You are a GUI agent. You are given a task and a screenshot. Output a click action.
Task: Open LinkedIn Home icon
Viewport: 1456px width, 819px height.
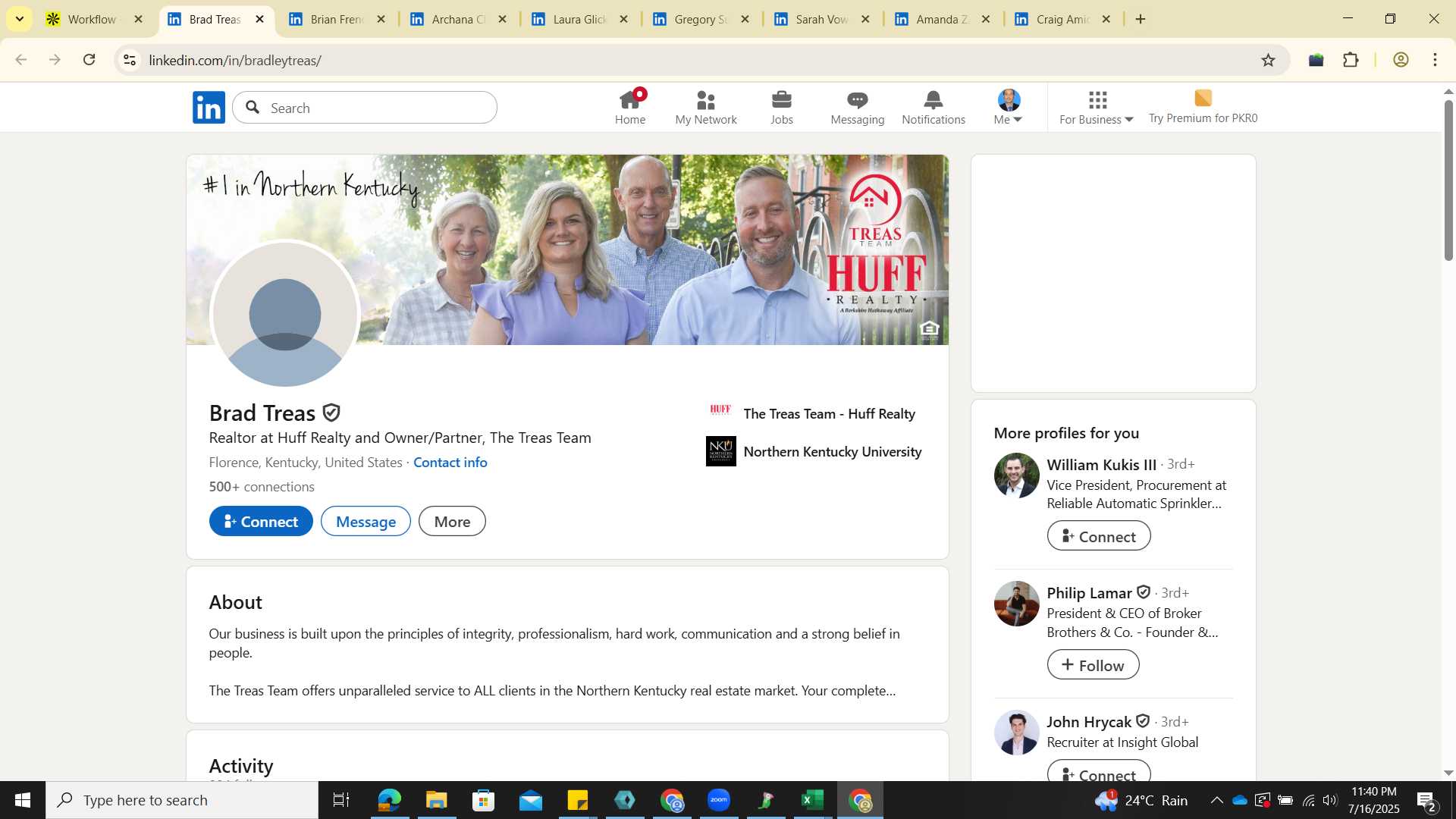tap(630, 107)
